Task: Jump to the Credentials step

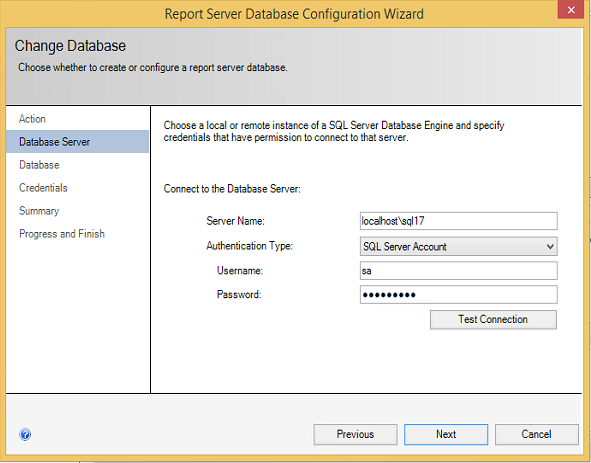Action: point(43,188)
